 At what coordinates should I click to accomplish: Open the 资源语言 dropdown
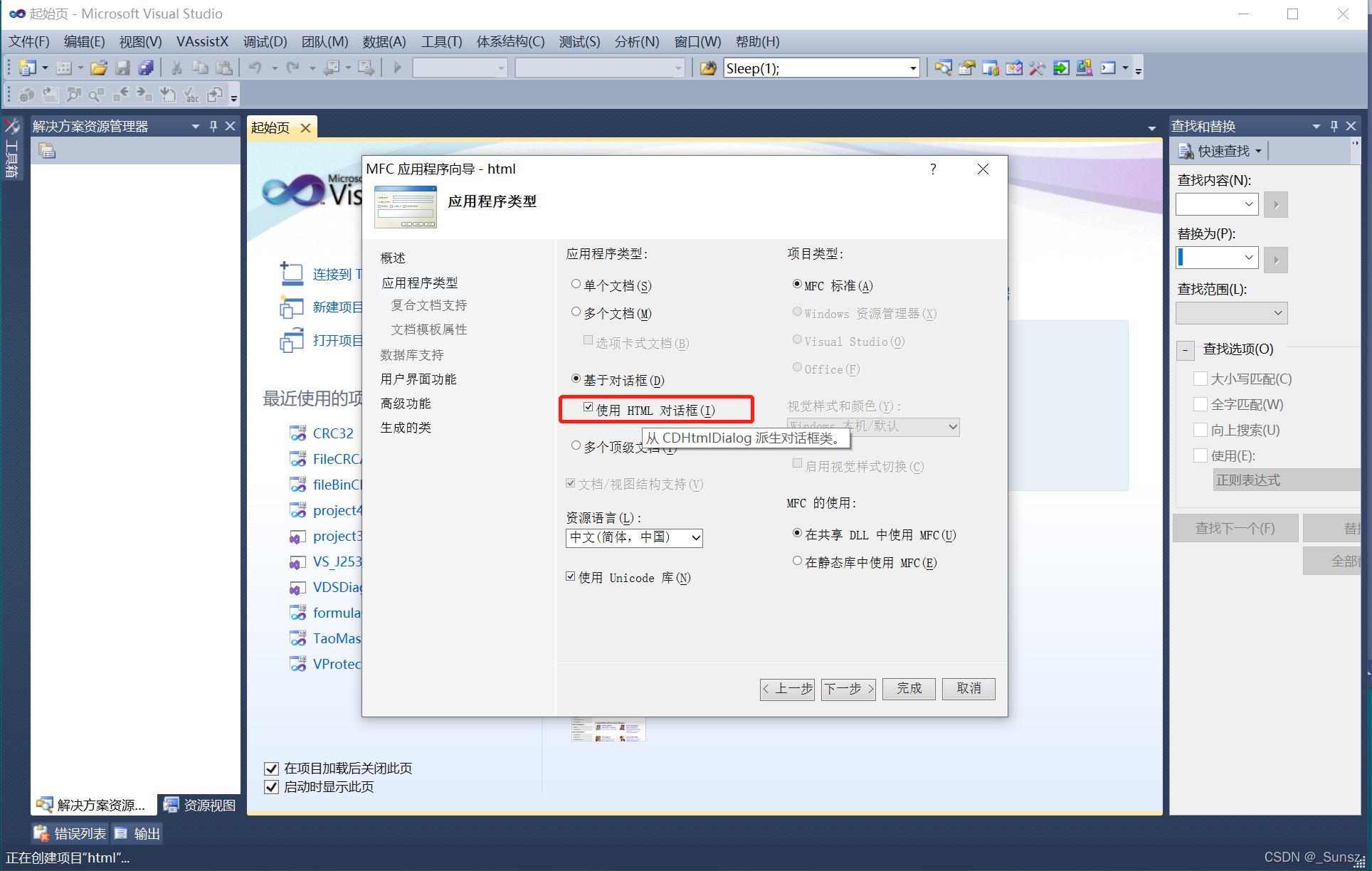click(695, 538)
